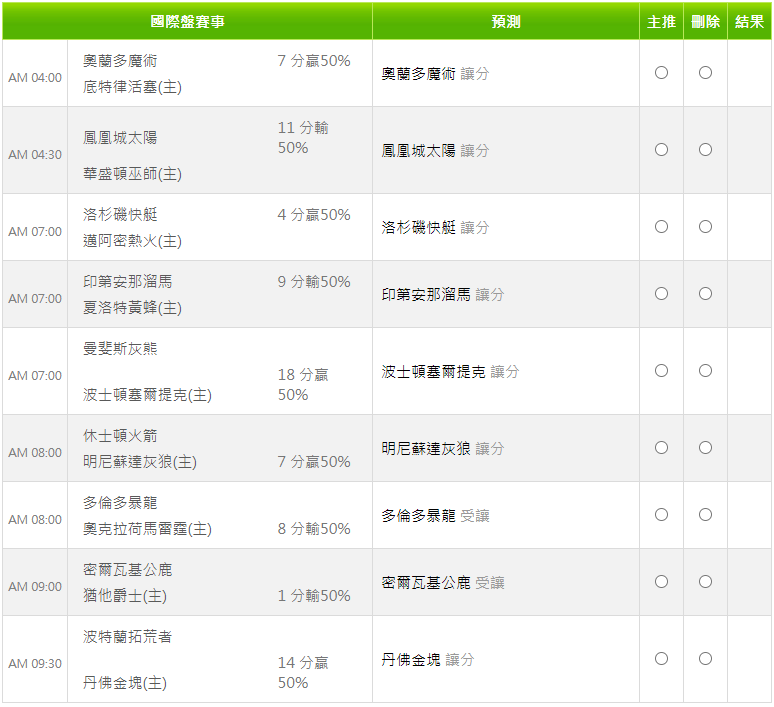Select 刪除 radio for 多倫多暴龍 row
774x707 pixels.
click(705, 515)
